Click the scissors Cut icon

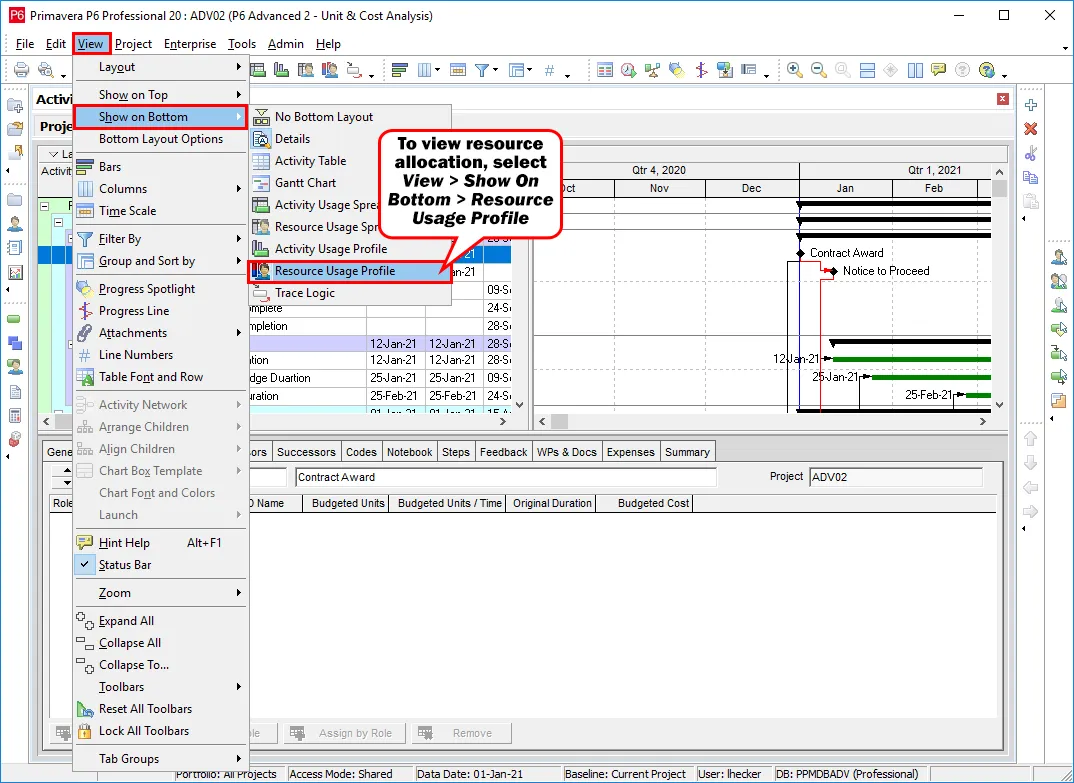(1031, 153)
